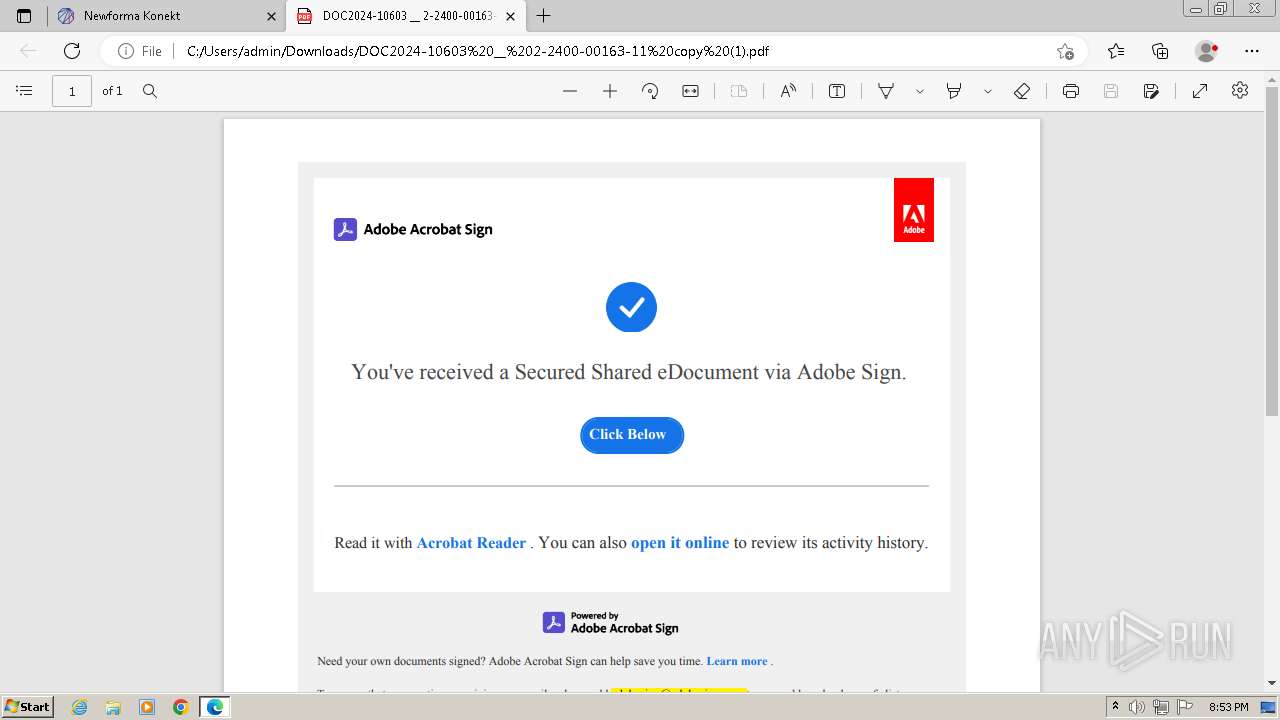
Task: Select the DOC2024-10603 PDF tab
Action: [x=407, y=16]
